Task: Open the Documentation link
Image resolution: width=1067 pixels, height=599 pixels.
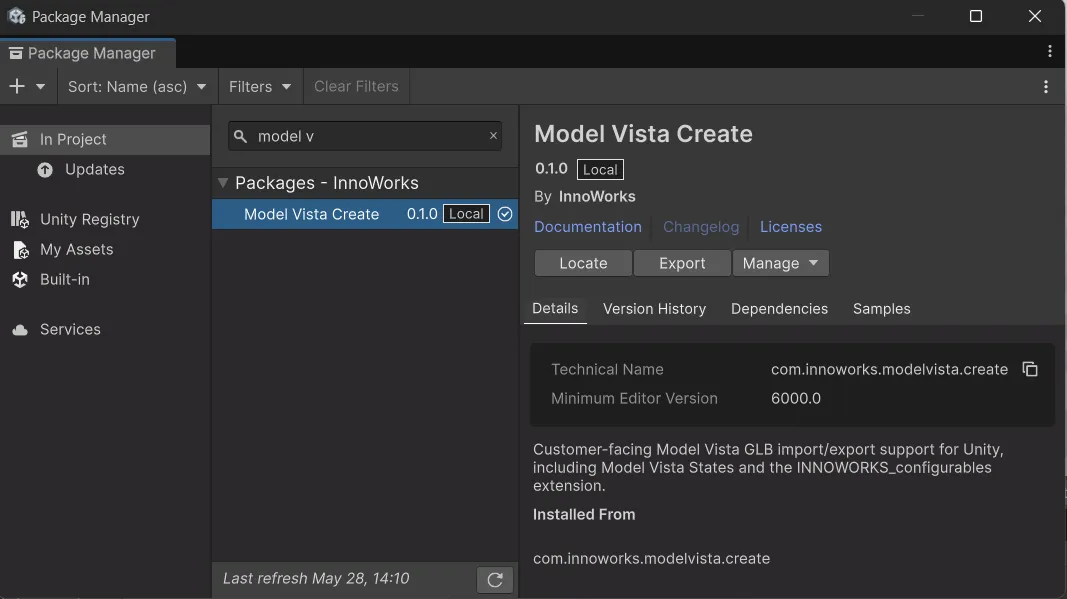Action: point(587,227)
